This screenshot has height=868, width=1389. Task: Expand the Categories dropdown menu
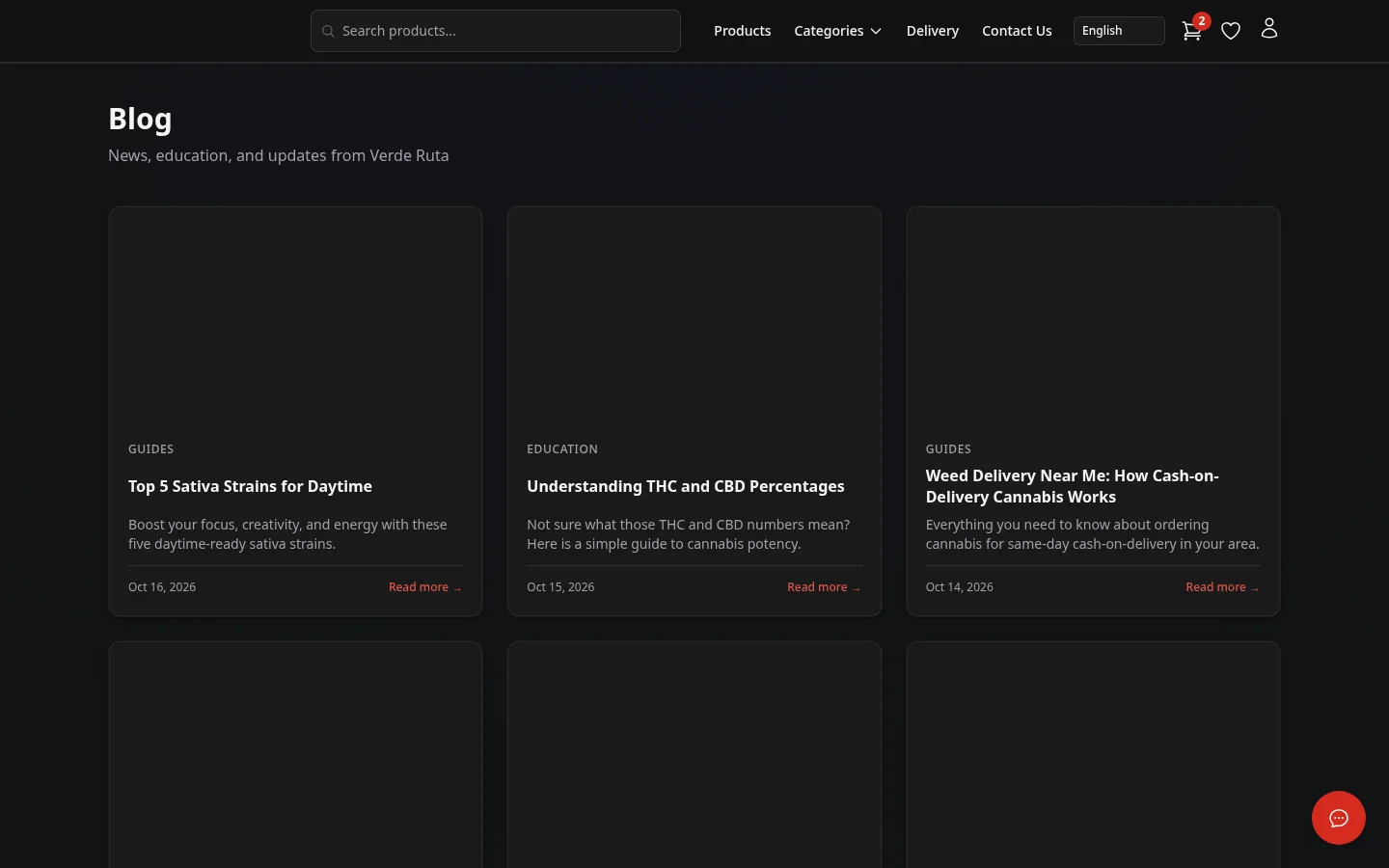click(837, 31)
